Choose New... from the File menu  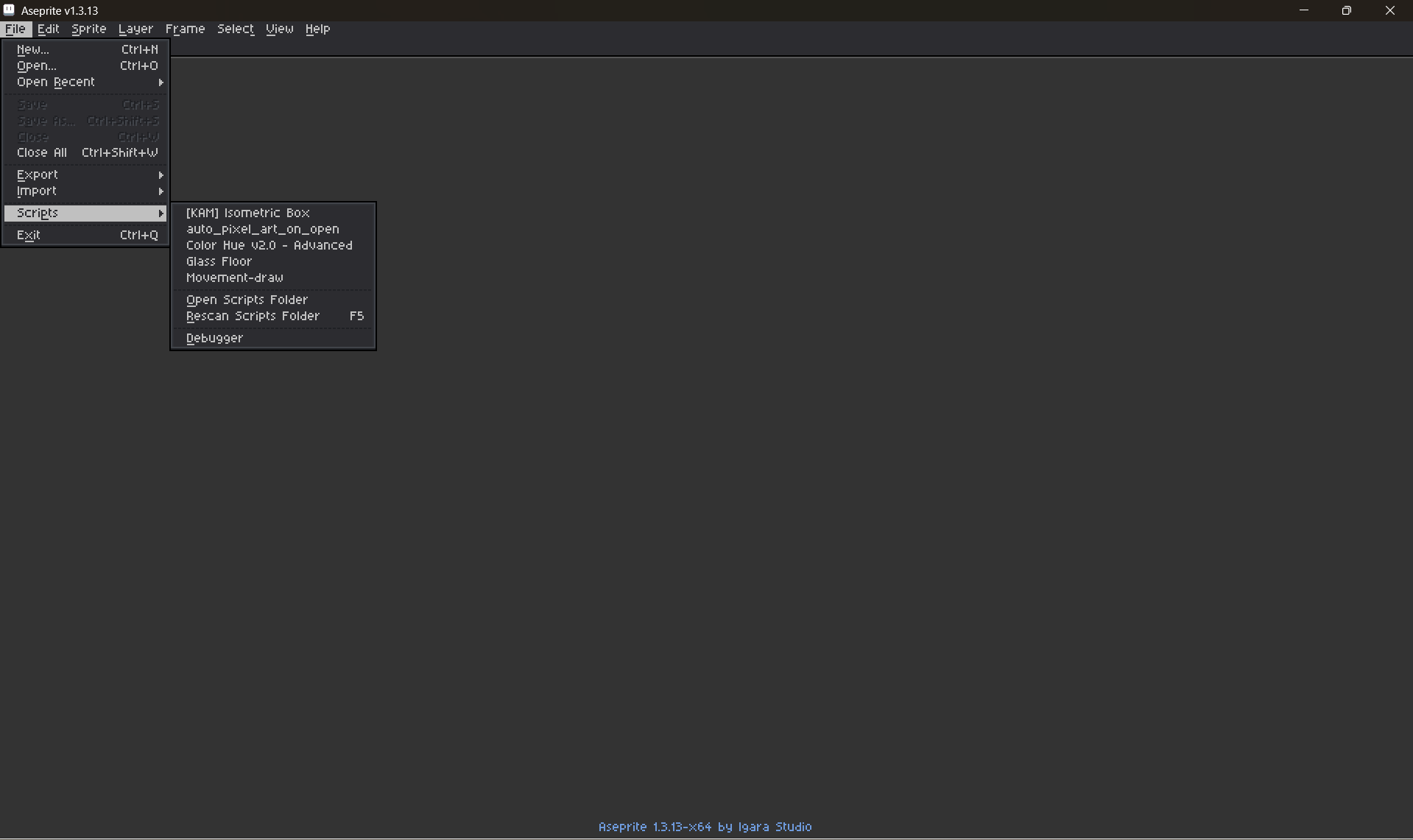(x=85, y=49)
